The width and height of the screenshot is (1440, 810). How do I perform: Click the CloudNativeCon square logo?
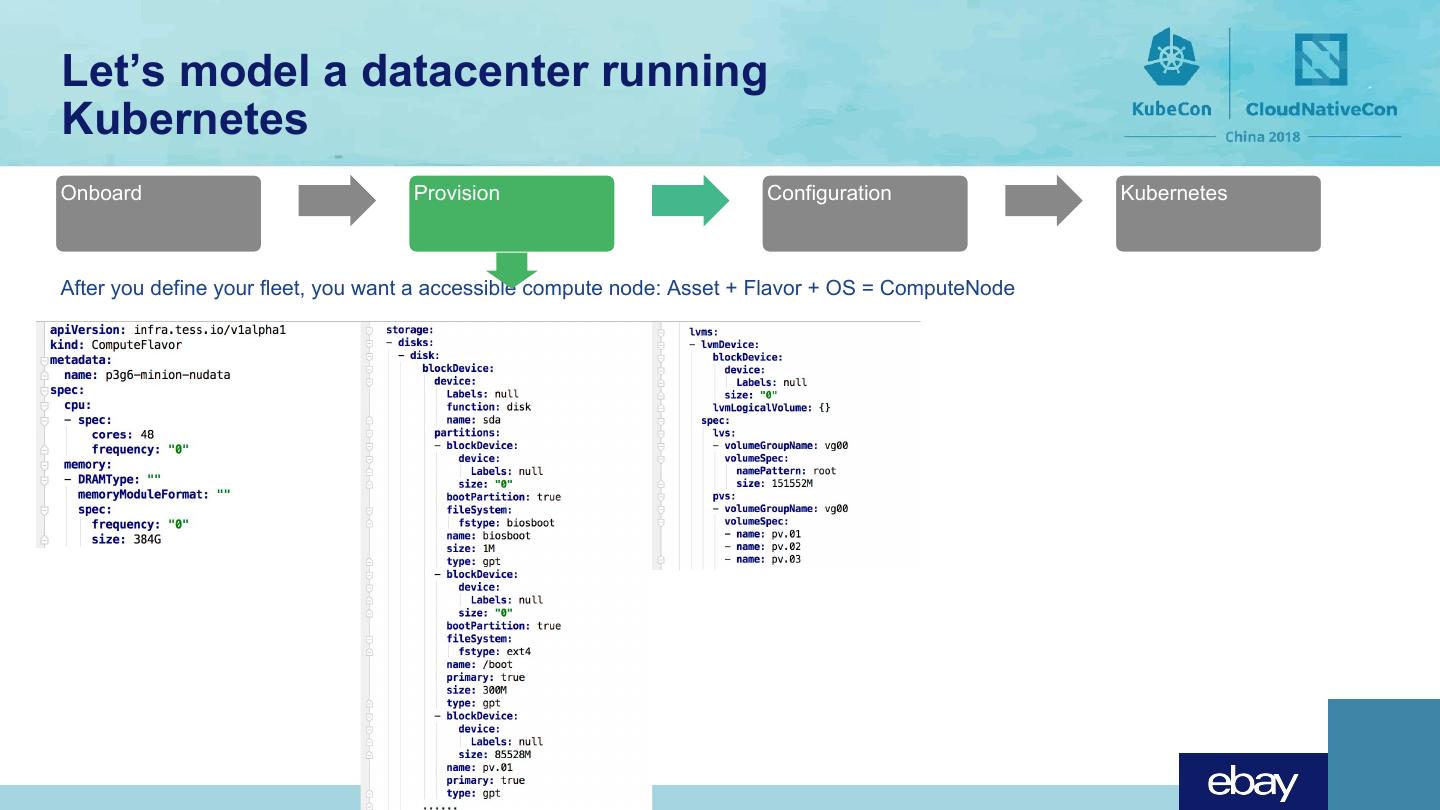(x=1321, y=60)
